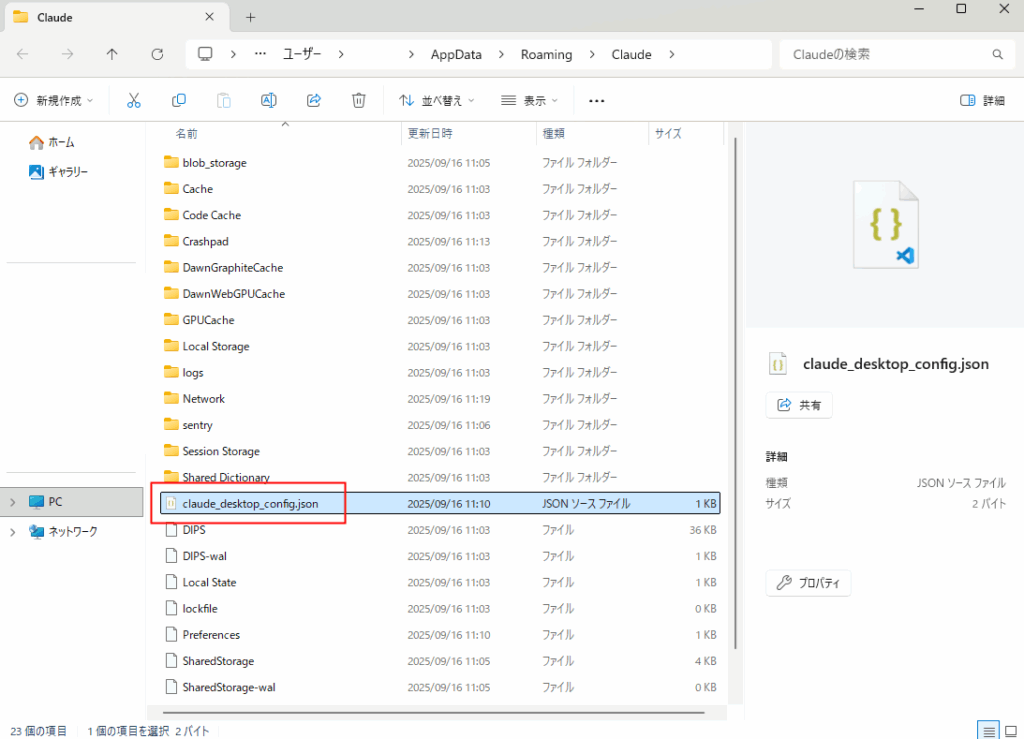Switch to large thumbnails view icon

click(1010, 731)
